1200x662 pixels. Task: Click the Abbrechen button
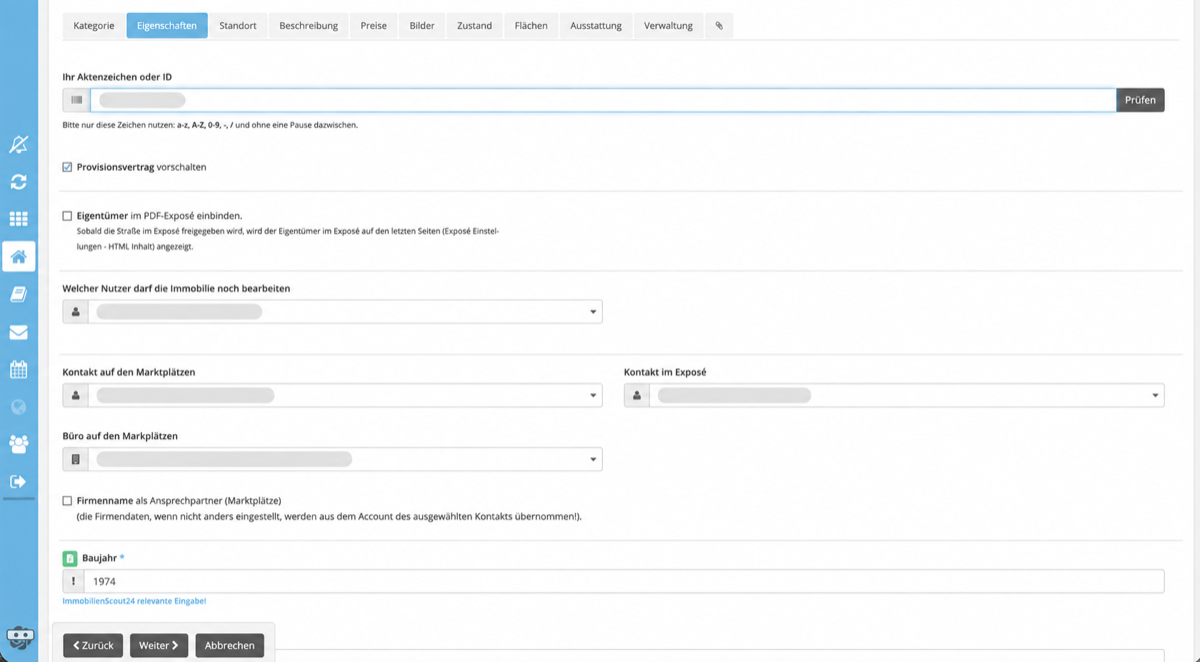coord(230,645)
